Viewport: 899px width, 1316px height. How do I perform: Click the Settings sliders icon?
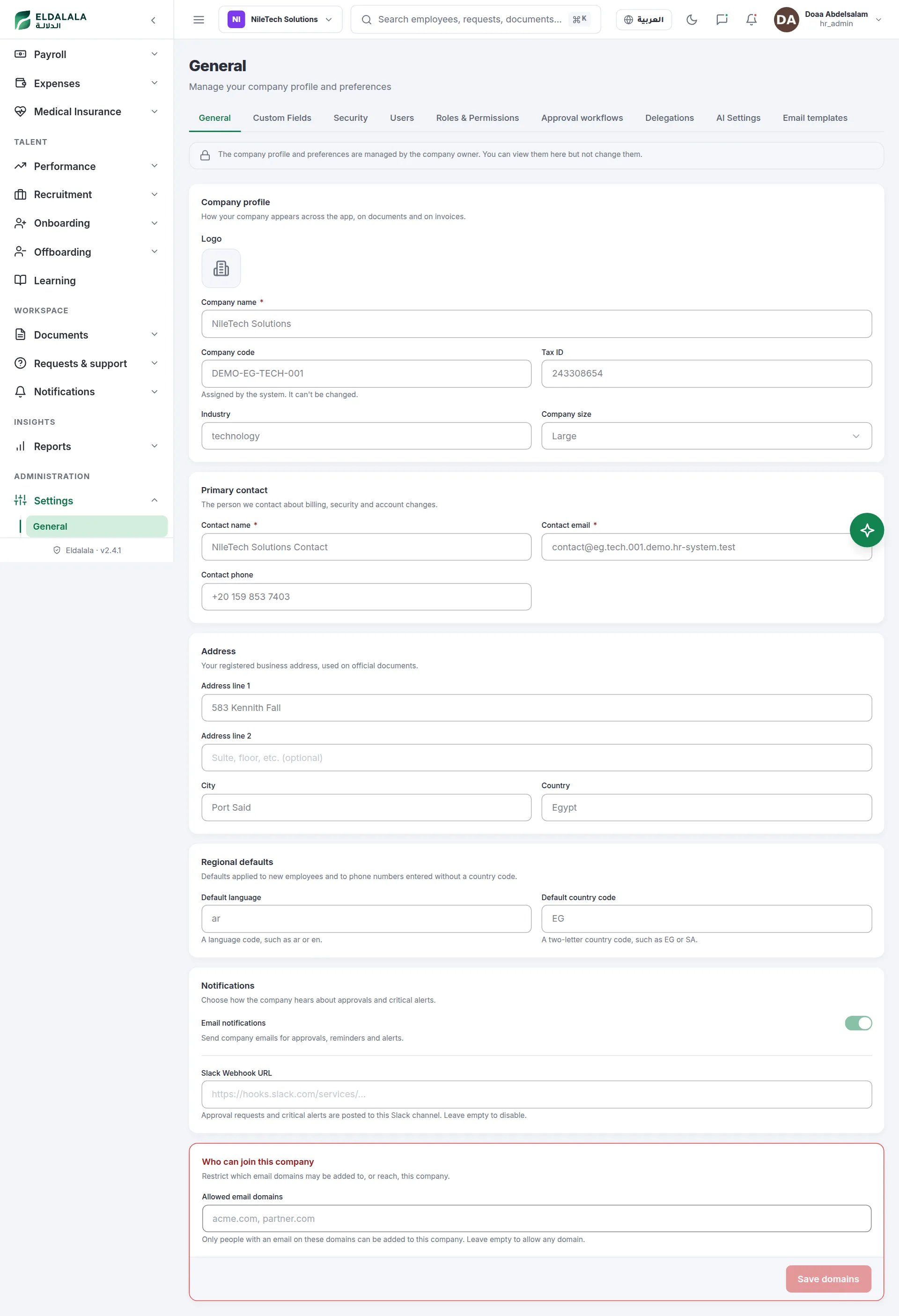click(21, 500)
